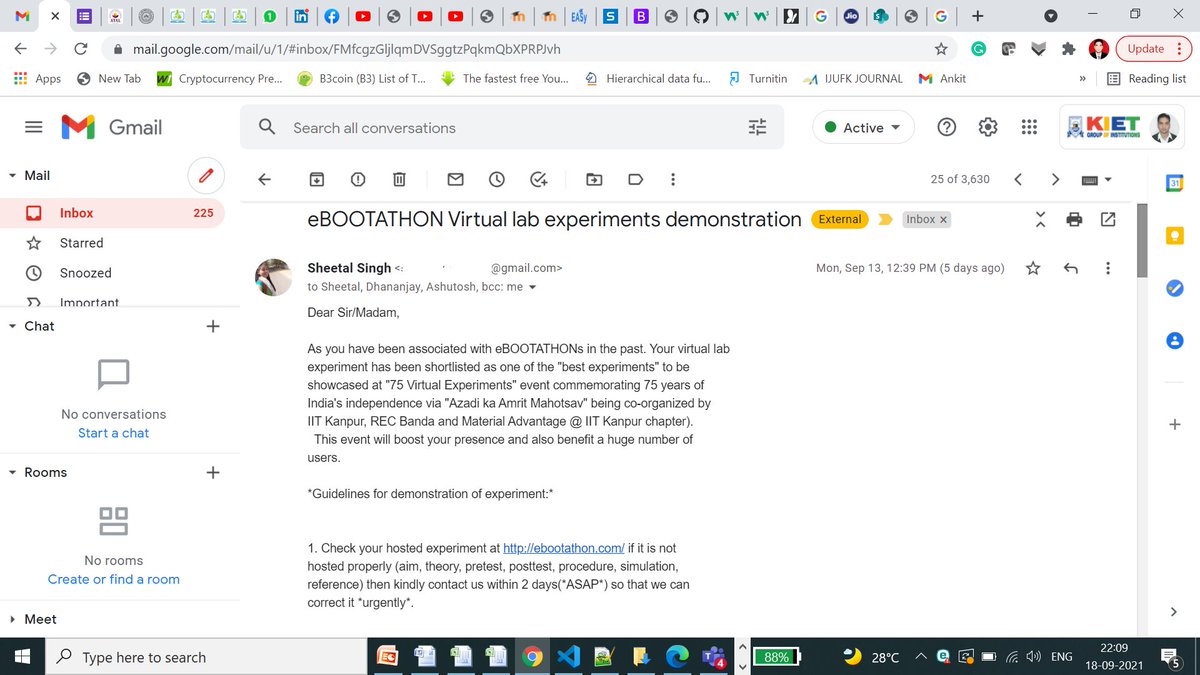The width and height of the screenshot is (1200, 675).
Task: Hide the side panel chevron
Action: (x=1174, y=612)
